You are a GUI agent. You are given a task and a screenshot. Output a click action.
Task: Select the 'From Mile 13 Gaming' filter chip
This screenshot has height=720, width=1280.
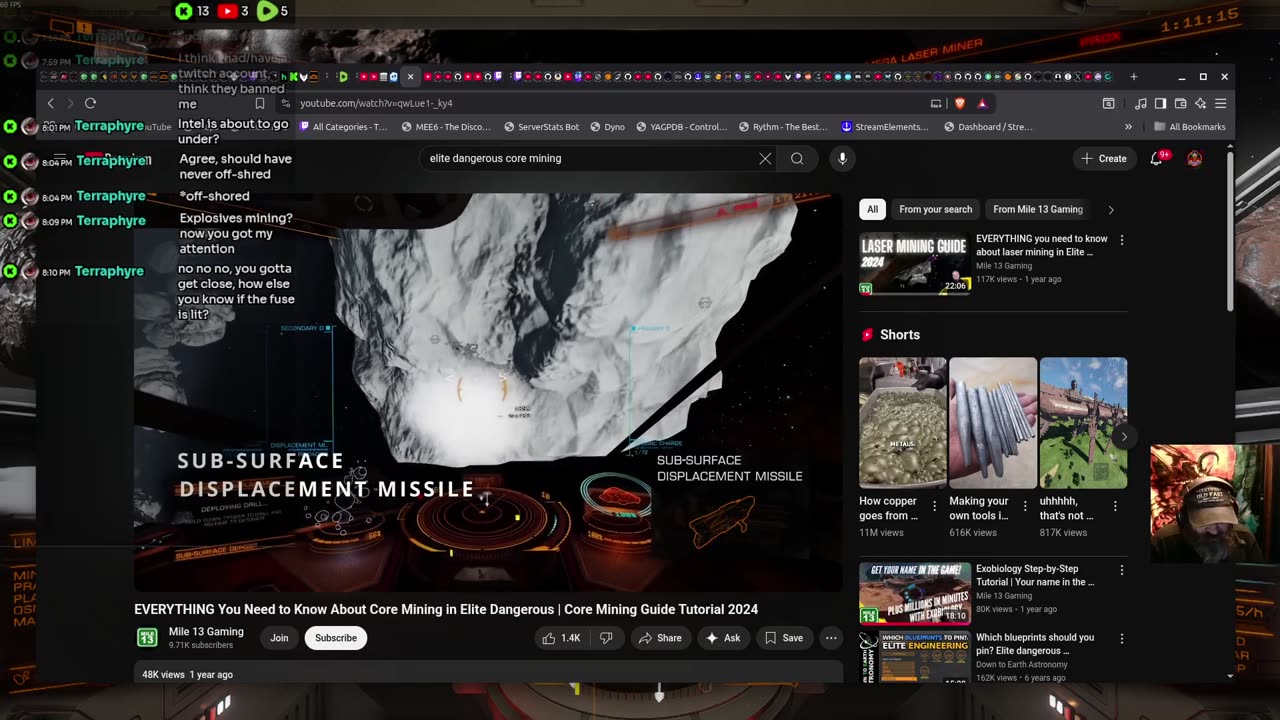pyautogui.click(x=1038, y=209)
